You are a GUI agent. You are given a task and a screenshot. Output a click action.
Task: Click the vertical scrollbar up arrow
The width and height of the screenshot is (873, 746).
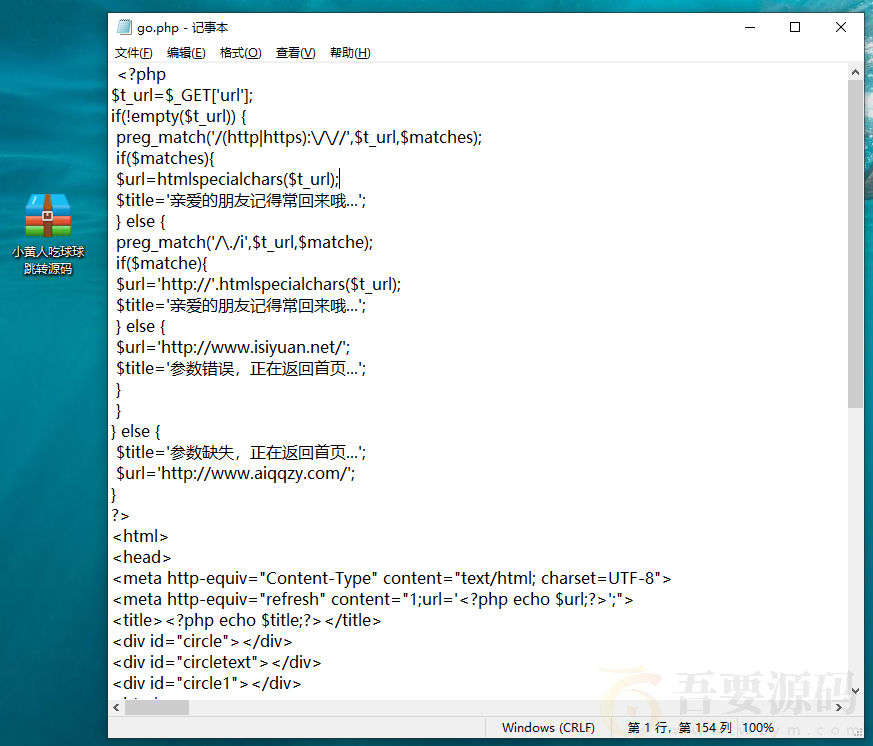(856, 72)
